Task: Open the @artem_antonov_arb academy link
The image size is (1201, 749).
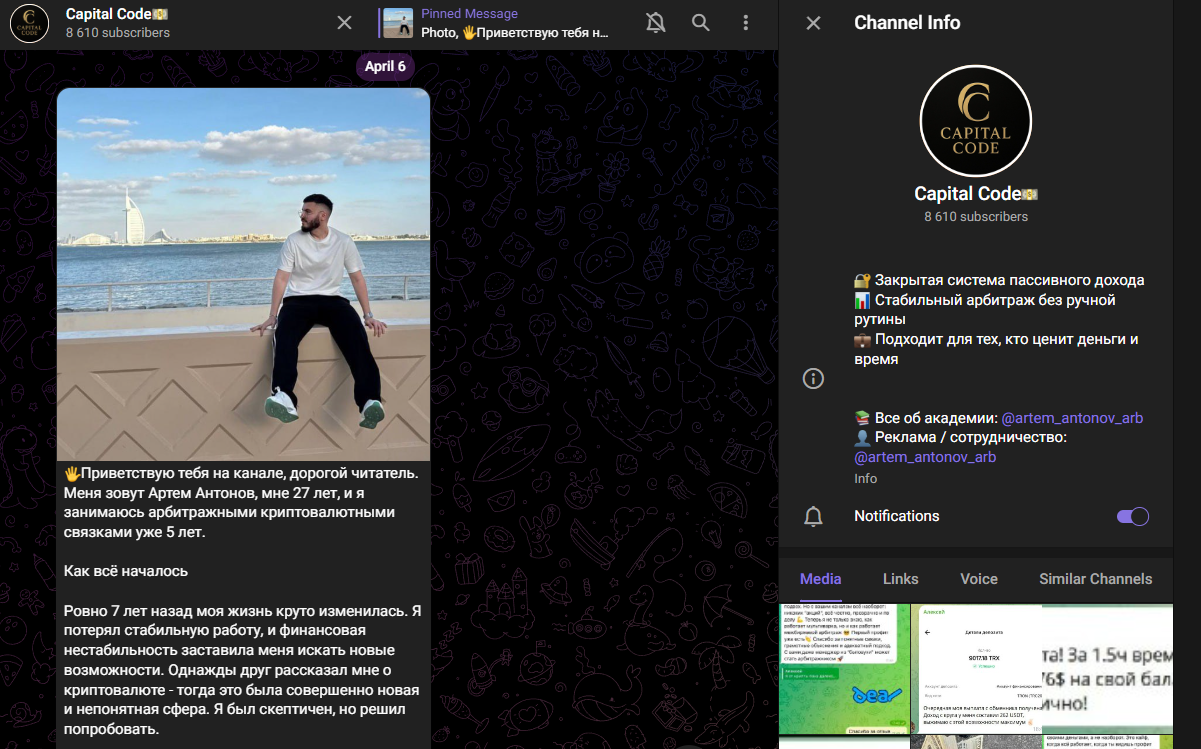Action: (1071, 418)
